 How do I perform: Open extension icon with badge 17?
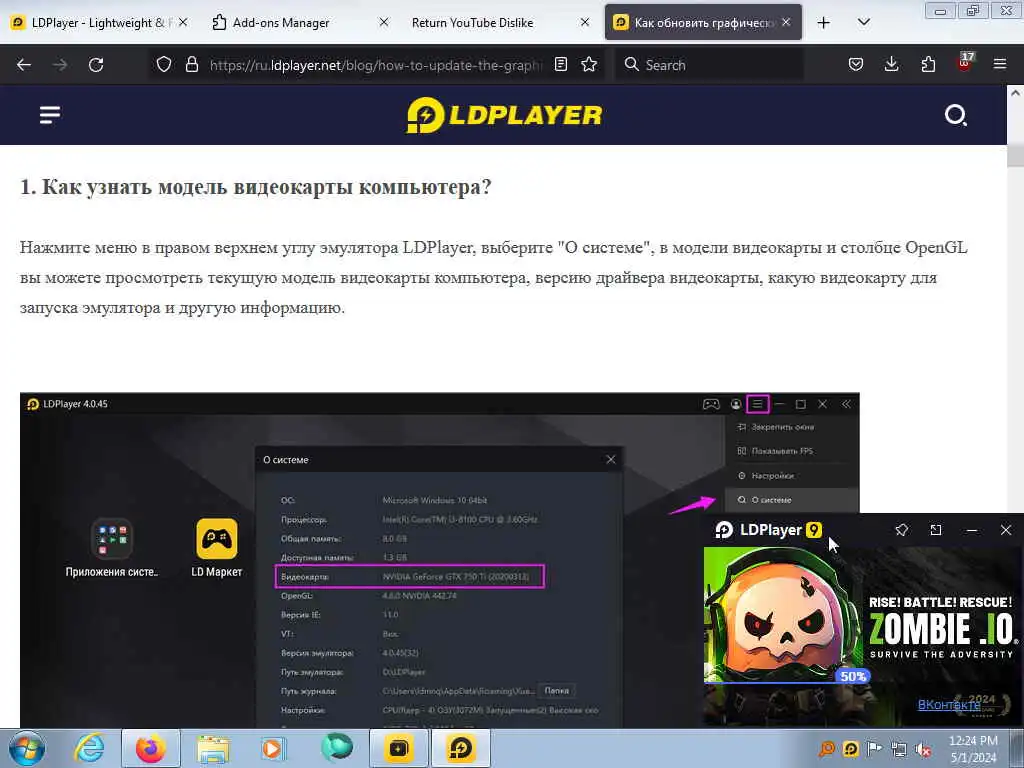[x=964, y=63]
